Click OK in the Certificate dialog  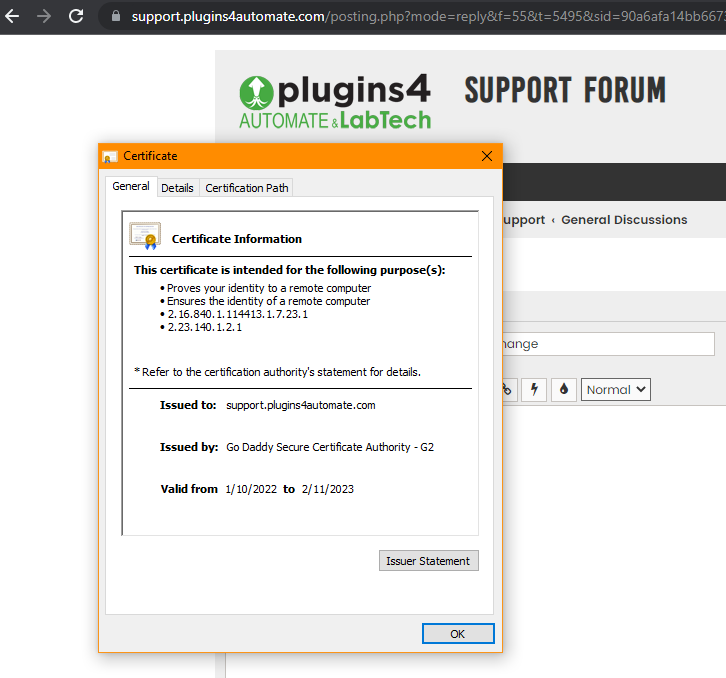457,634
